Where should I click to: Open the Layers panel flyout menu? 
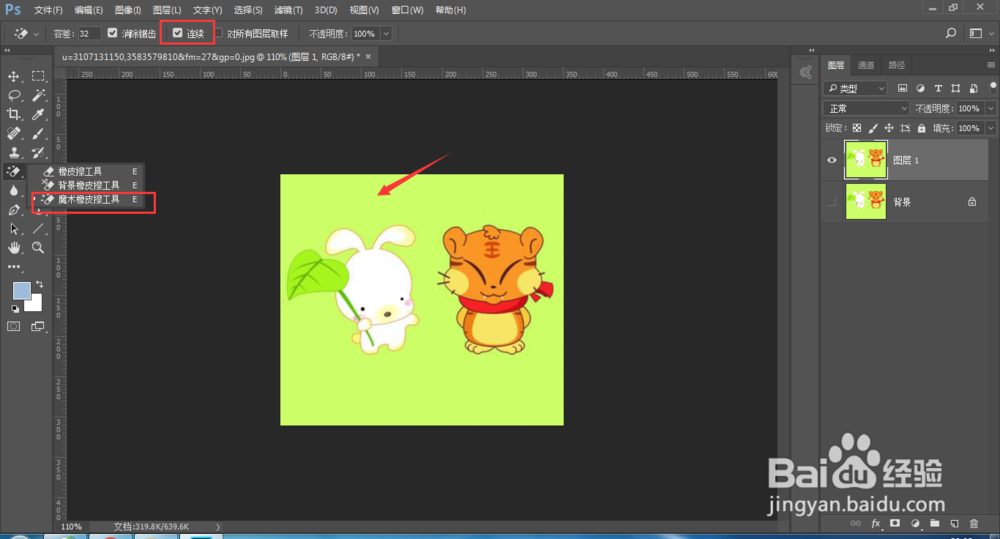click(x=991, y=65)
